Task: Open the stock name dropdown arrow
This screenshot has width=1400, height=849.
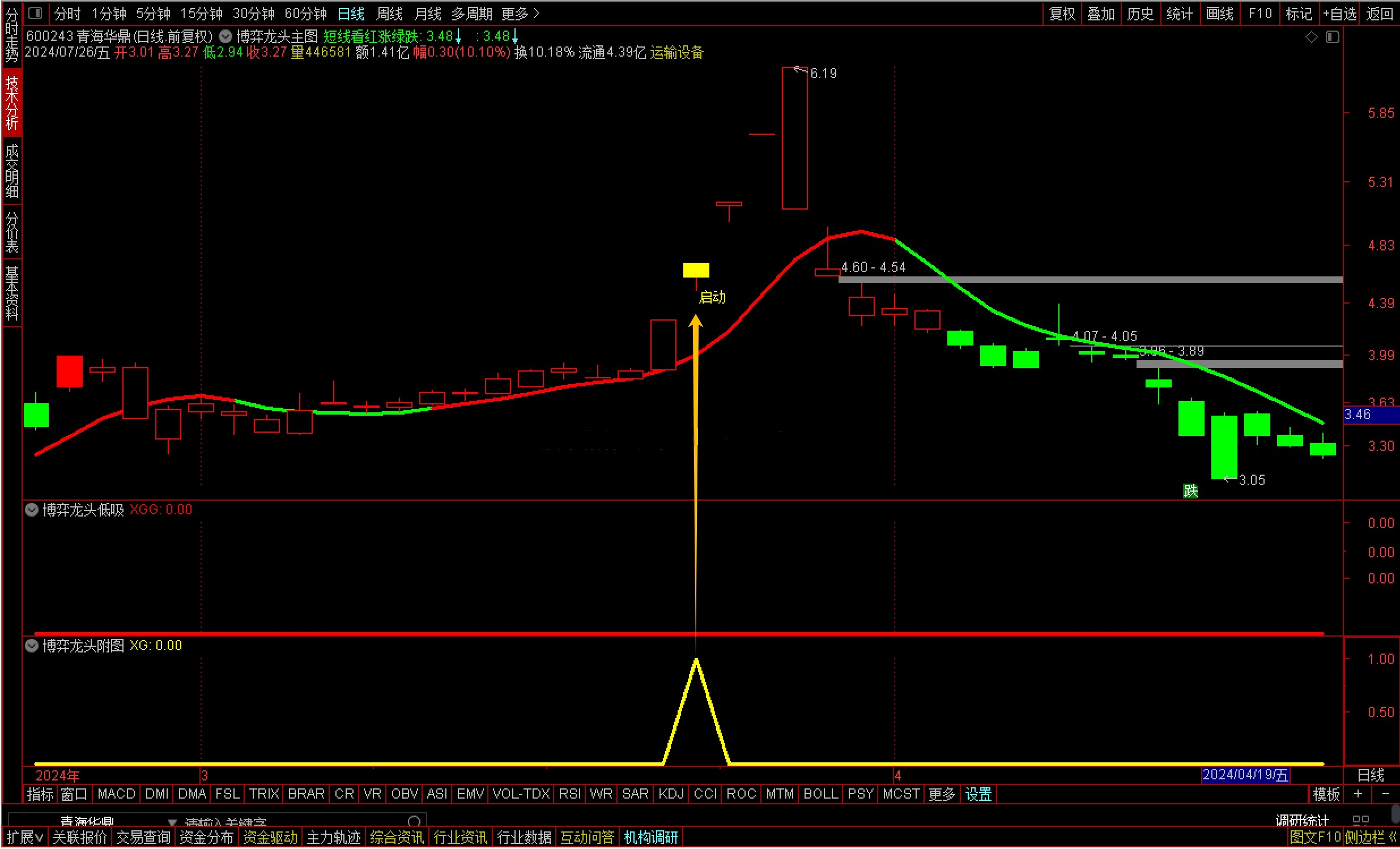Action: tap(172, 822)
